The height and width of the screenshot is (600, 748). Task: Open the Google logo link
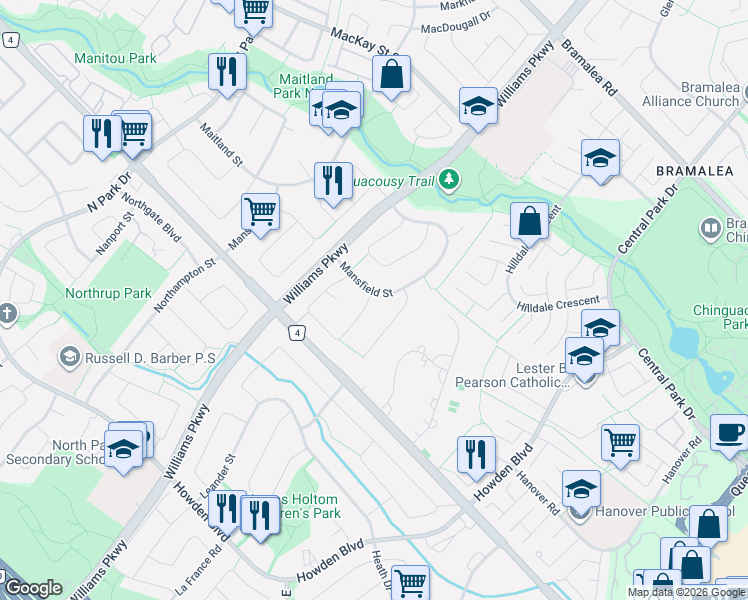[x=33, y=588]
